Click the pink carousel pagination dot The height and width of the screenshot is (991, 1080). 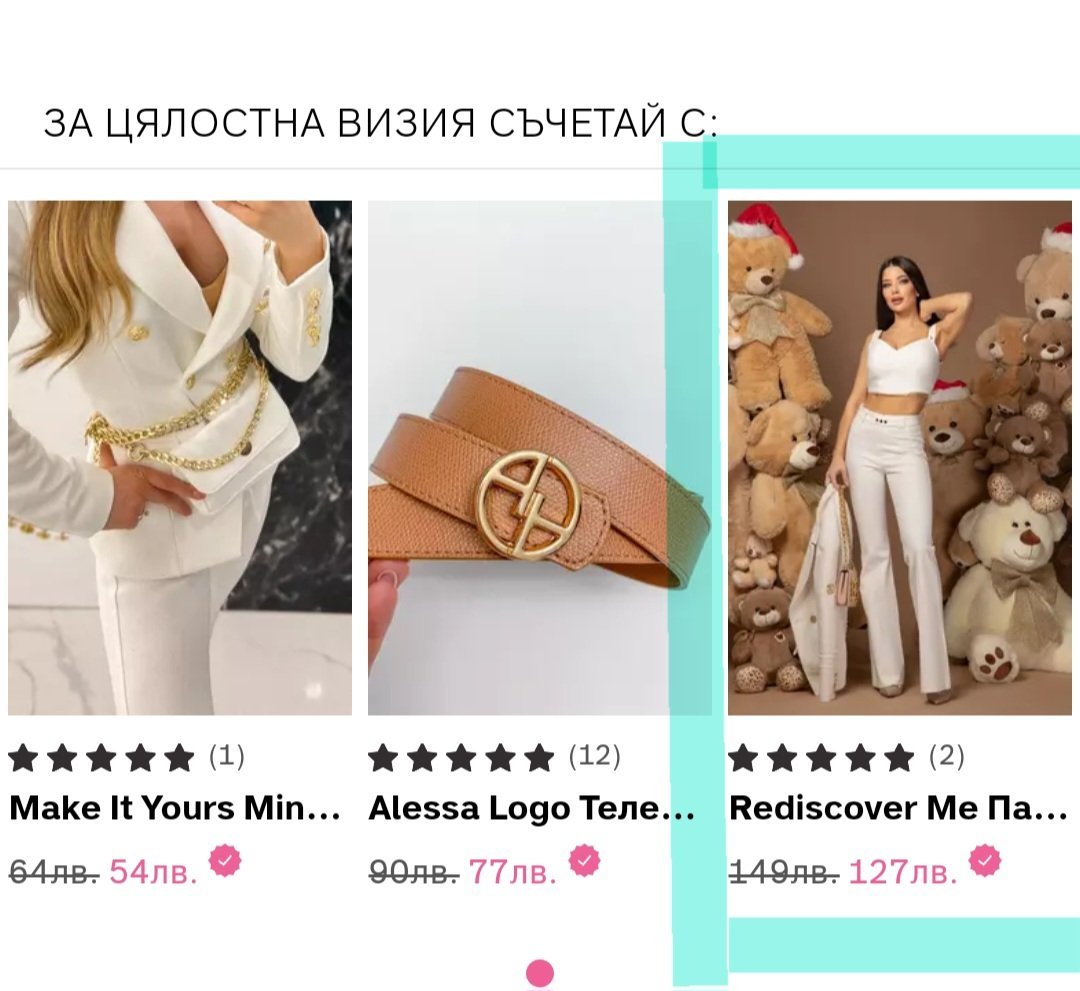540,974
